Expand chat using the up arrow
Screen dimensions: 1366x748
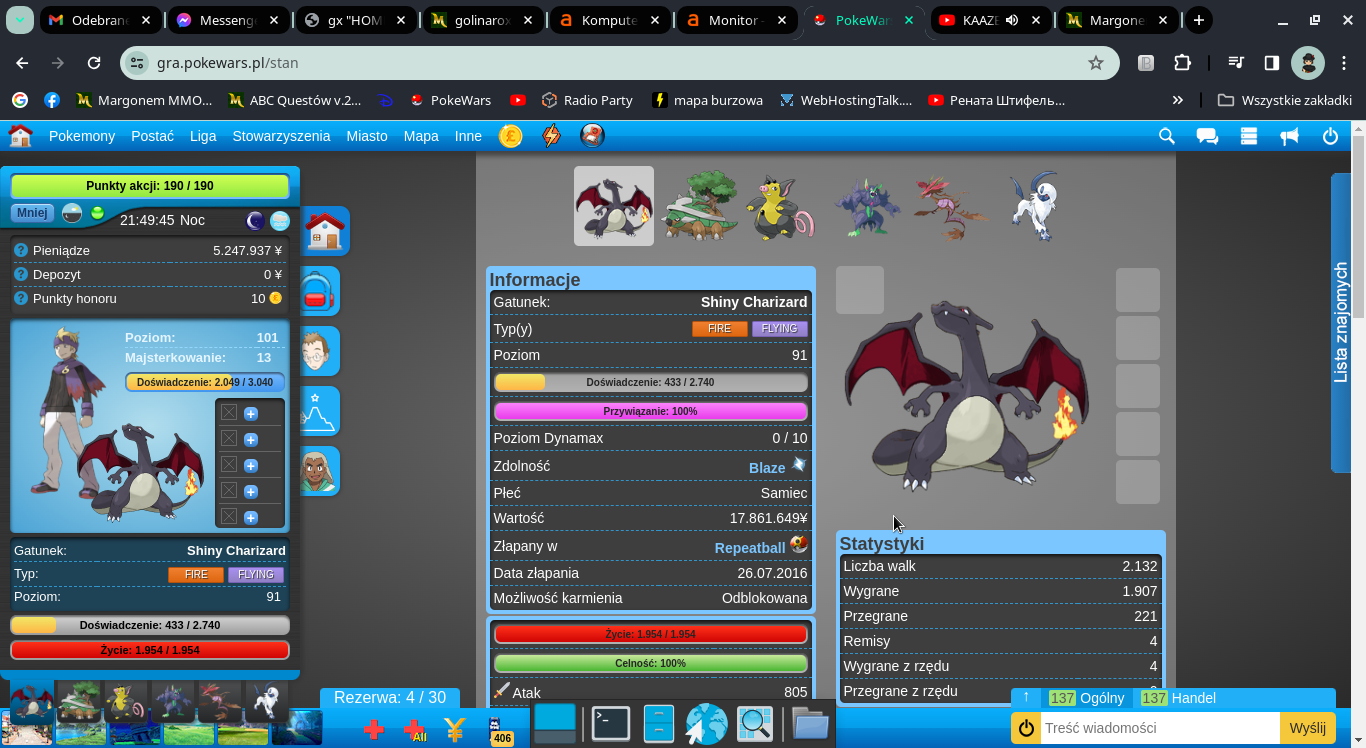tap(1026, 698)
